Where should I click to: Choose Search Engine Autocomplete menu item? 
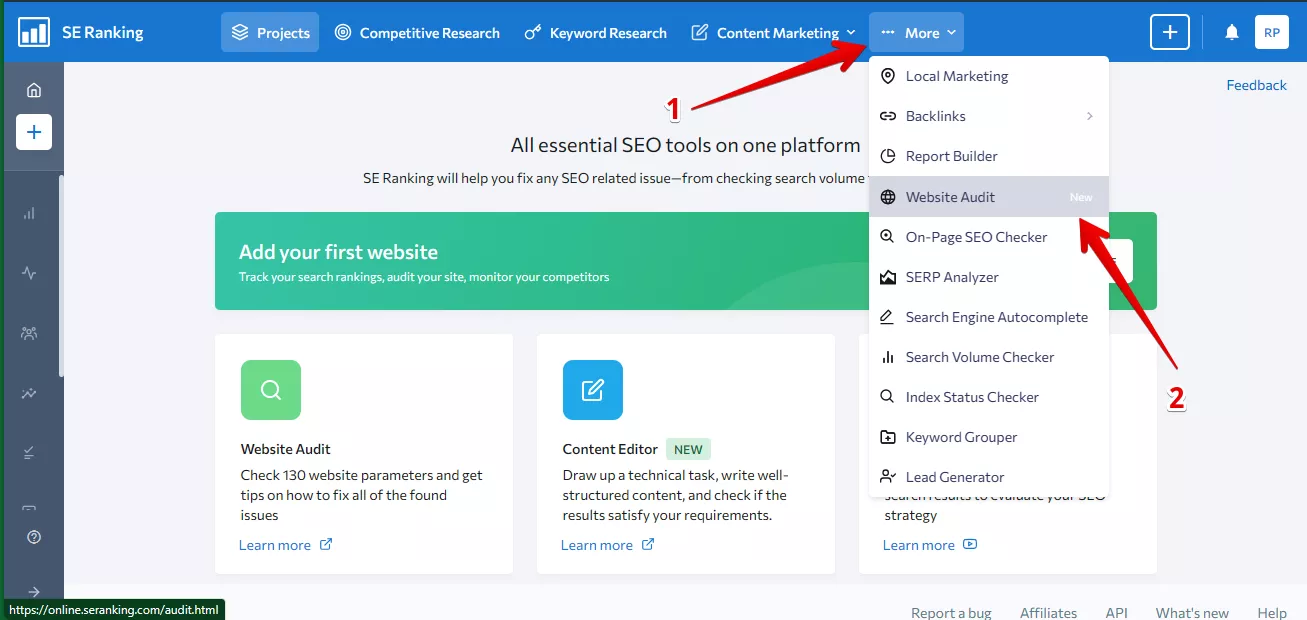pos(989,317)
